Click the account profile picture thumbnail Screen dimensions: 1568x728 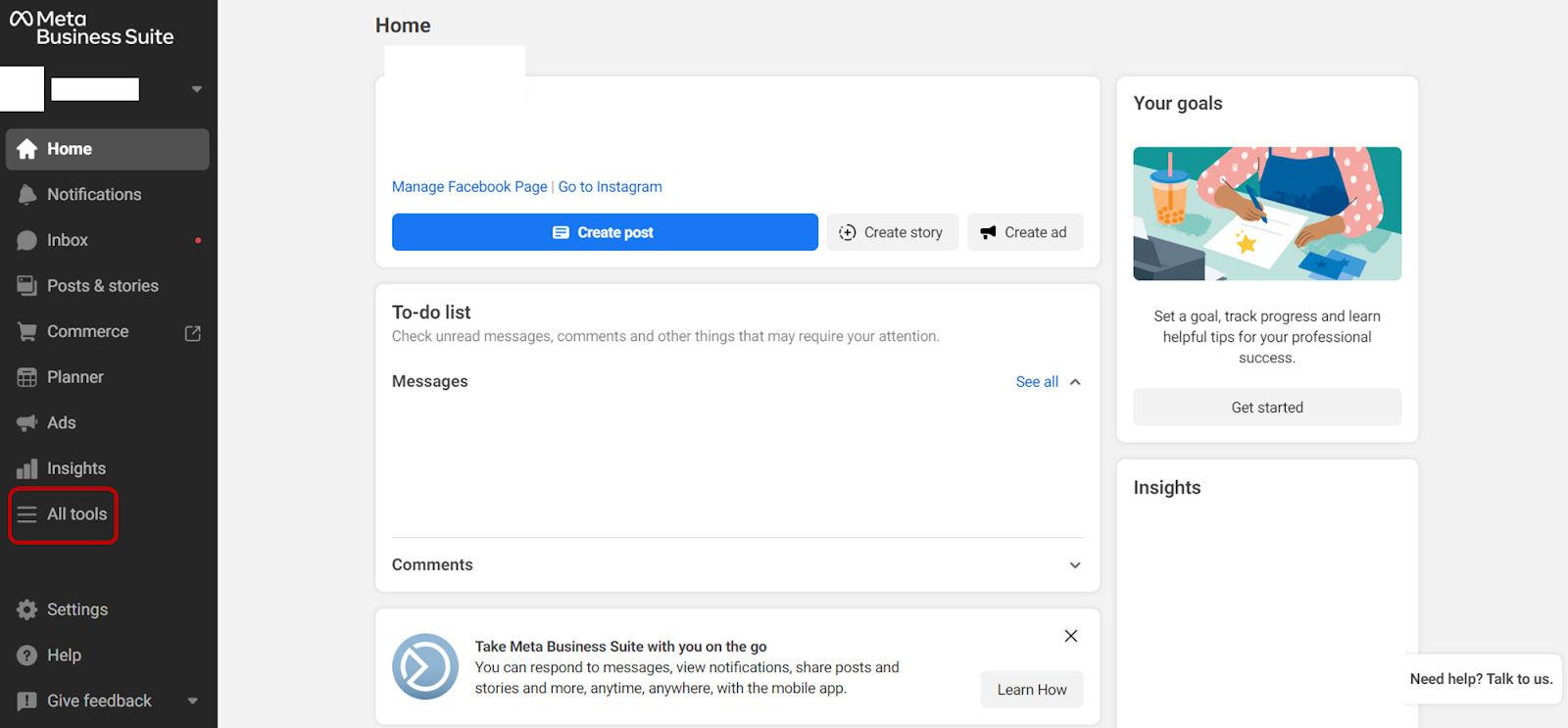[22, 89]
